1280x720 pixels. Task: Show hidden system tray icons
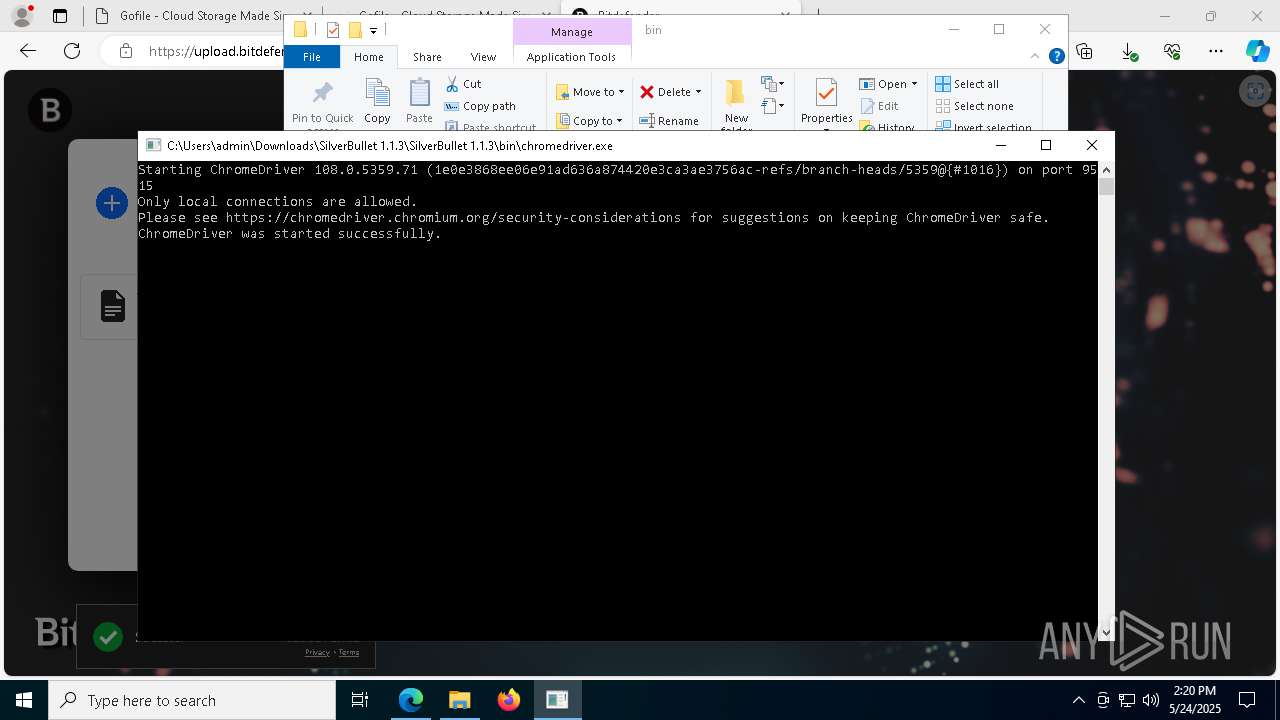click(1078, 700)
